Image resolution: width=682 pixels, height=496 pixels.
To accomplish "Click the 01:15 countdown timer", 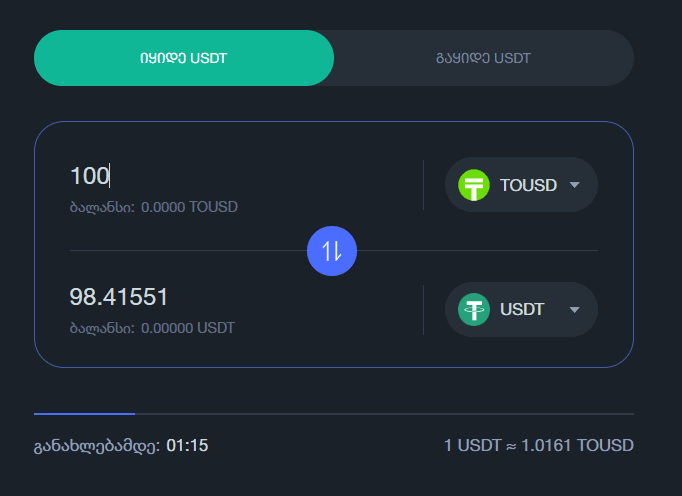I will (x=187, y=445).
